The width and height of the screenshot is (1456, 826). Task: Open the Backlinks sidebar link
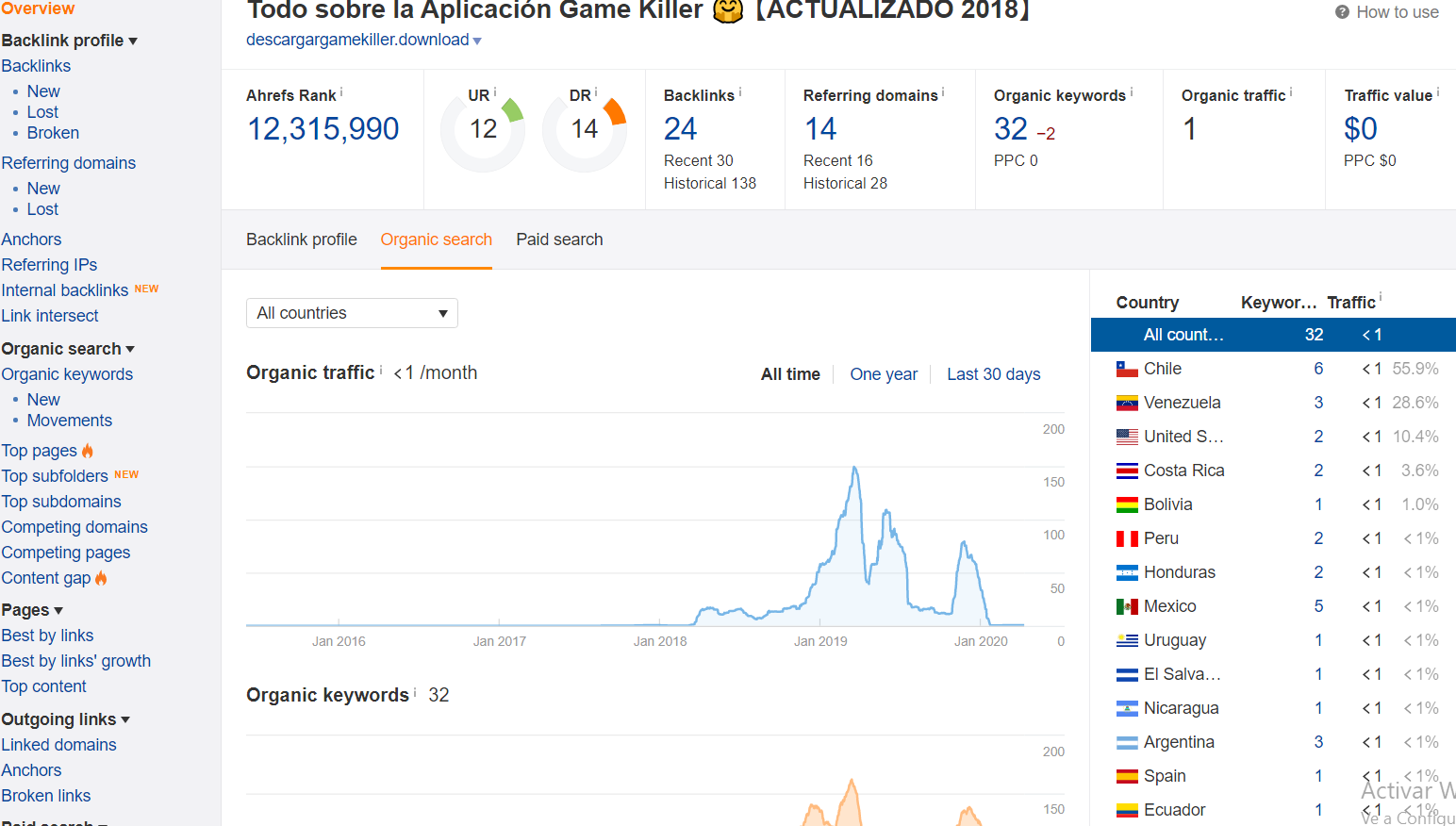[36, 66]
